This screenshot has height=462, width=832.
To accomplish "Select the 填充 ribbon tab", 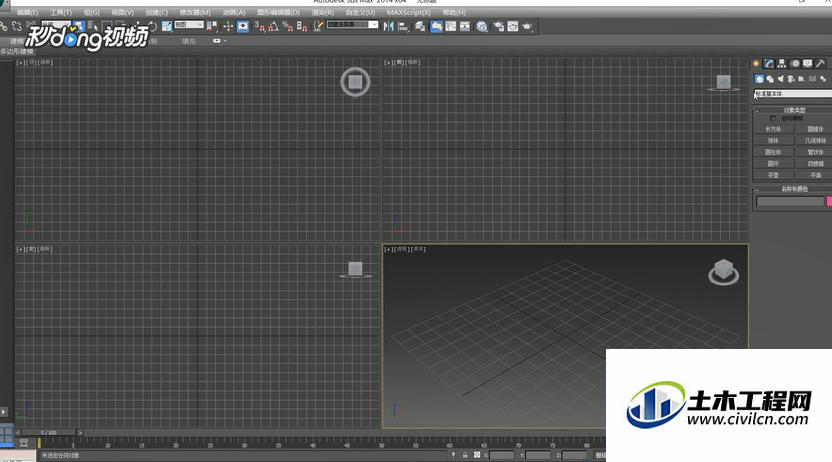I will [189, 41].
